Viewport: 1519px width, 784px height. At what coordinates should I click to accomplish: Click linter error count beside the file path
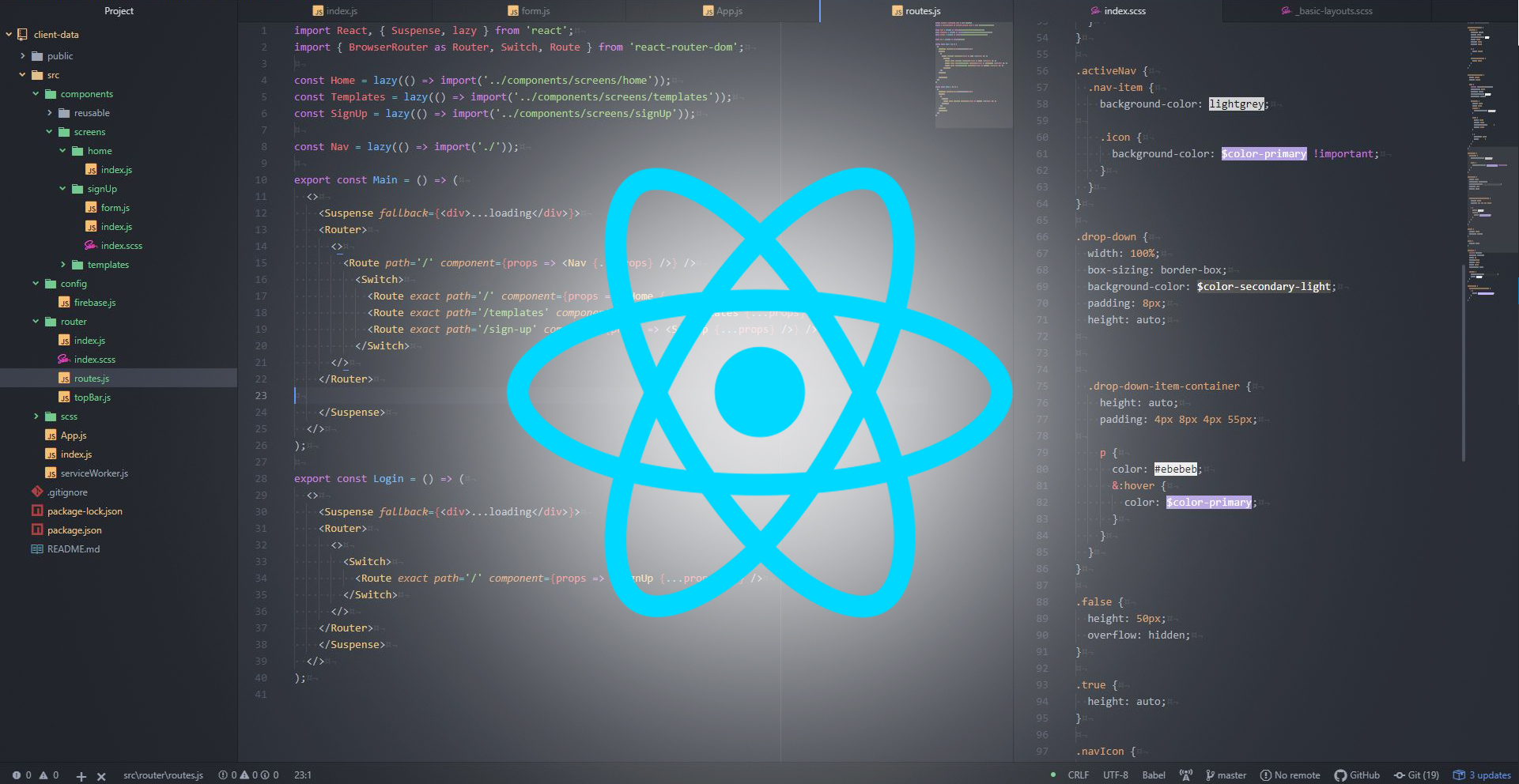pyautogui.click(x=228, y=775)
